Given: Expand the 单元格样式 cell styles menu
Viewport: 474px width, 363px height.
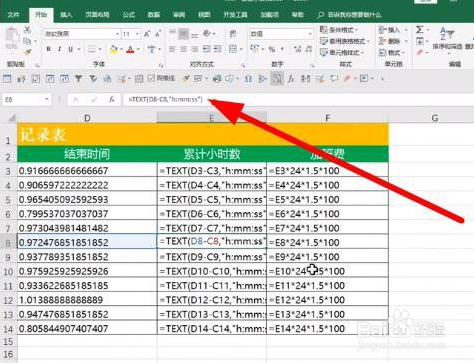Looking at the screenshot, I should pyautogui.click(x=342, y=52).
